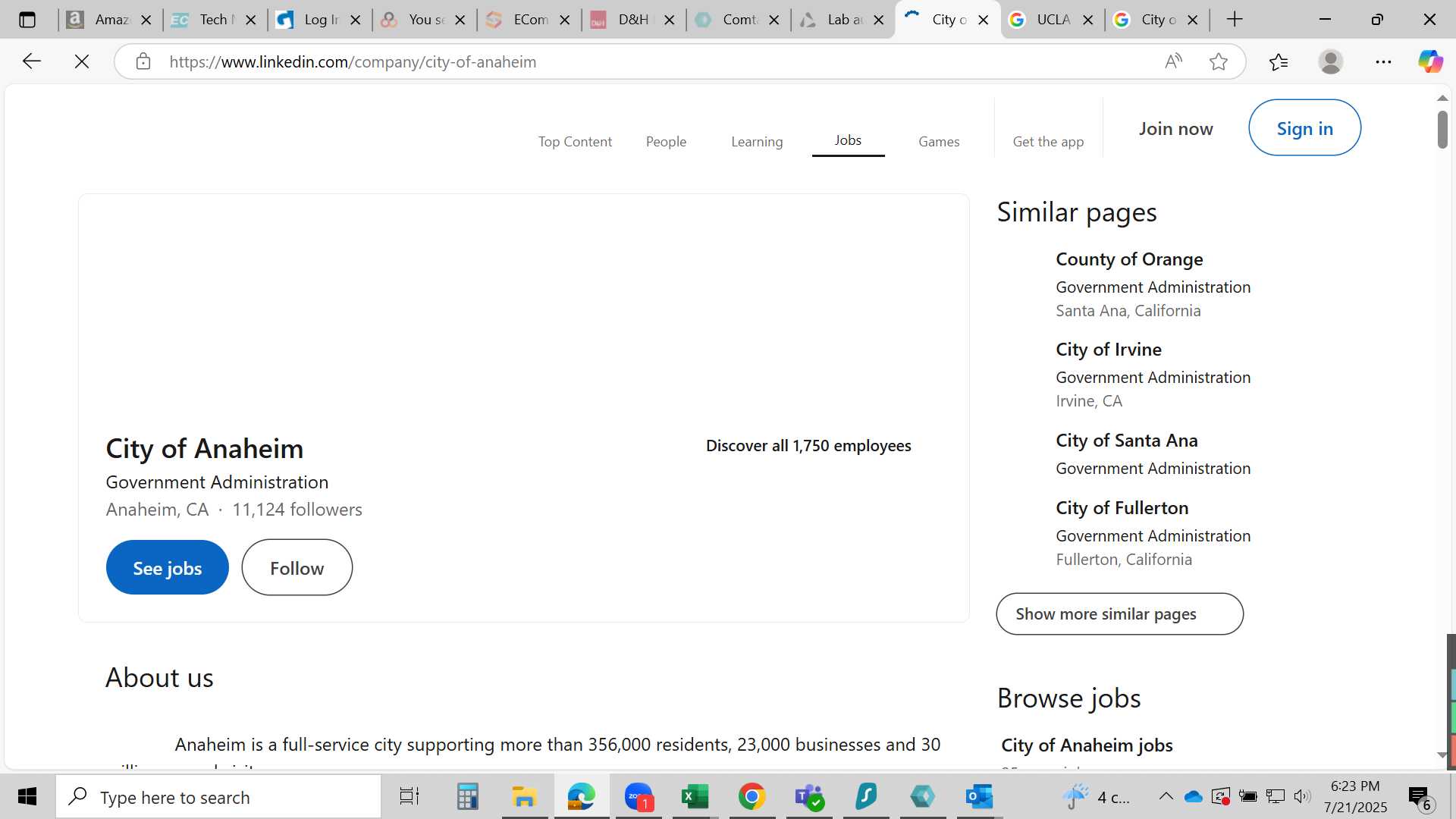
Task: Close the ECom tab
Action: click(565, 20)
